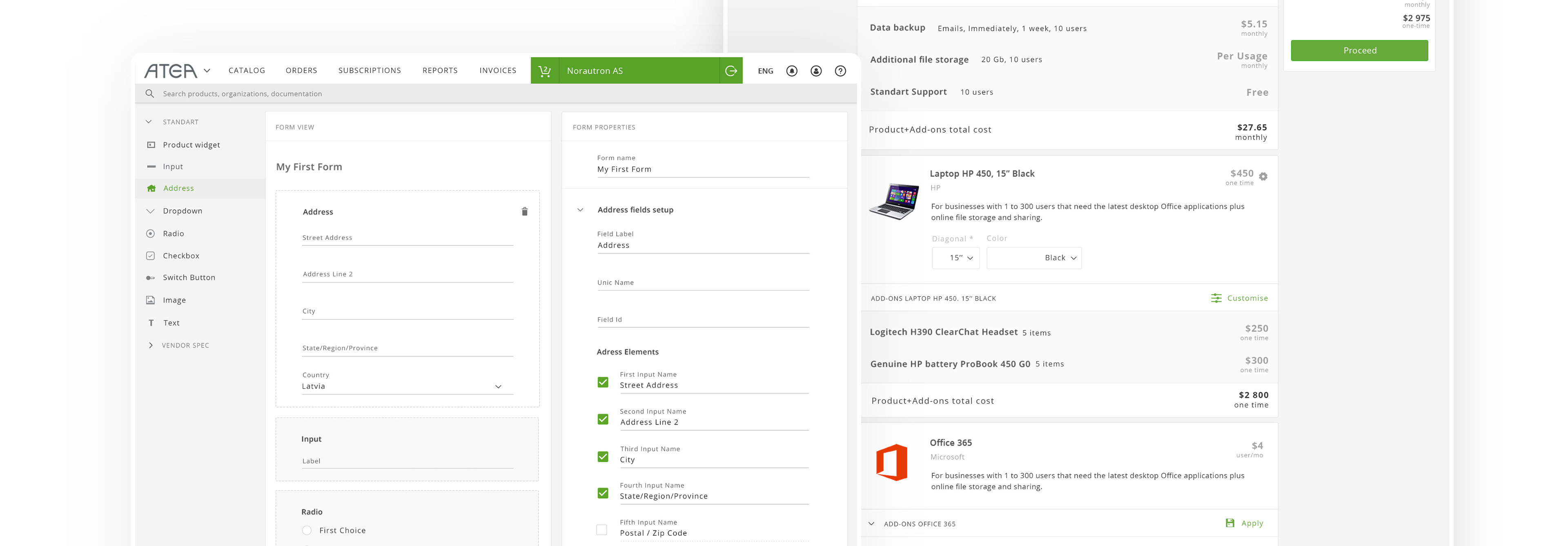The height and width of the screenshot is (546, 1568).
Task: Open the Color dropdown showing Black
Action: click(1034, 258)
